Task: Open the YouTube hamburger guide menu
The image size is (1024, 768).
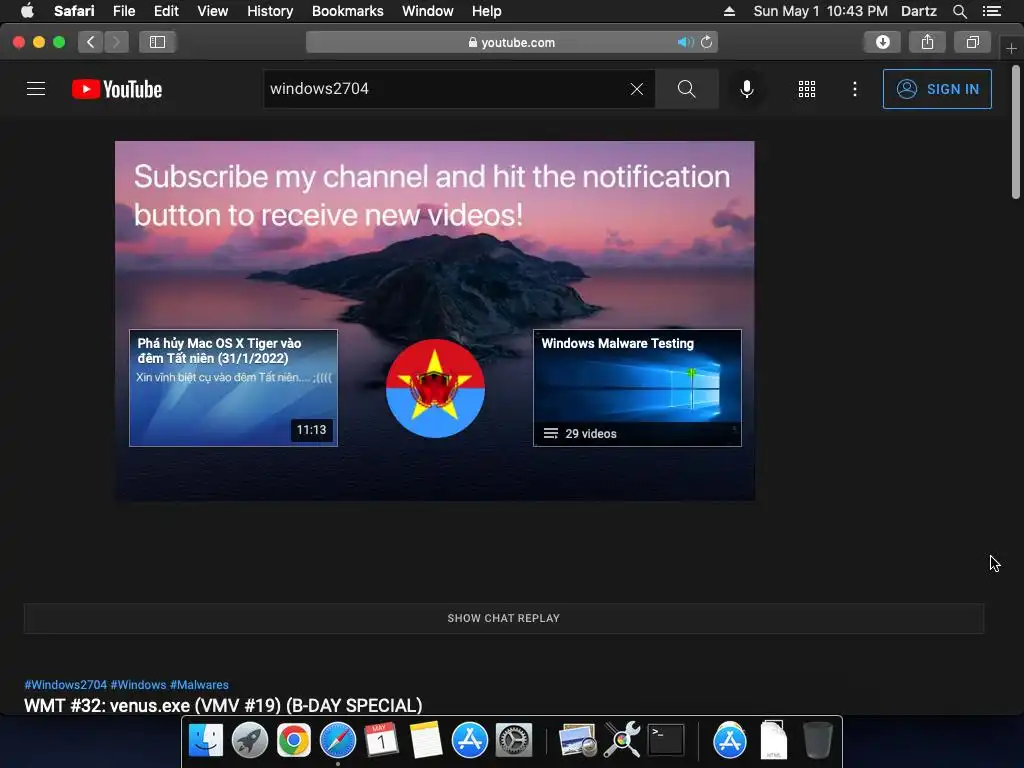Action: pyautogui.click(x=36, y=89)
